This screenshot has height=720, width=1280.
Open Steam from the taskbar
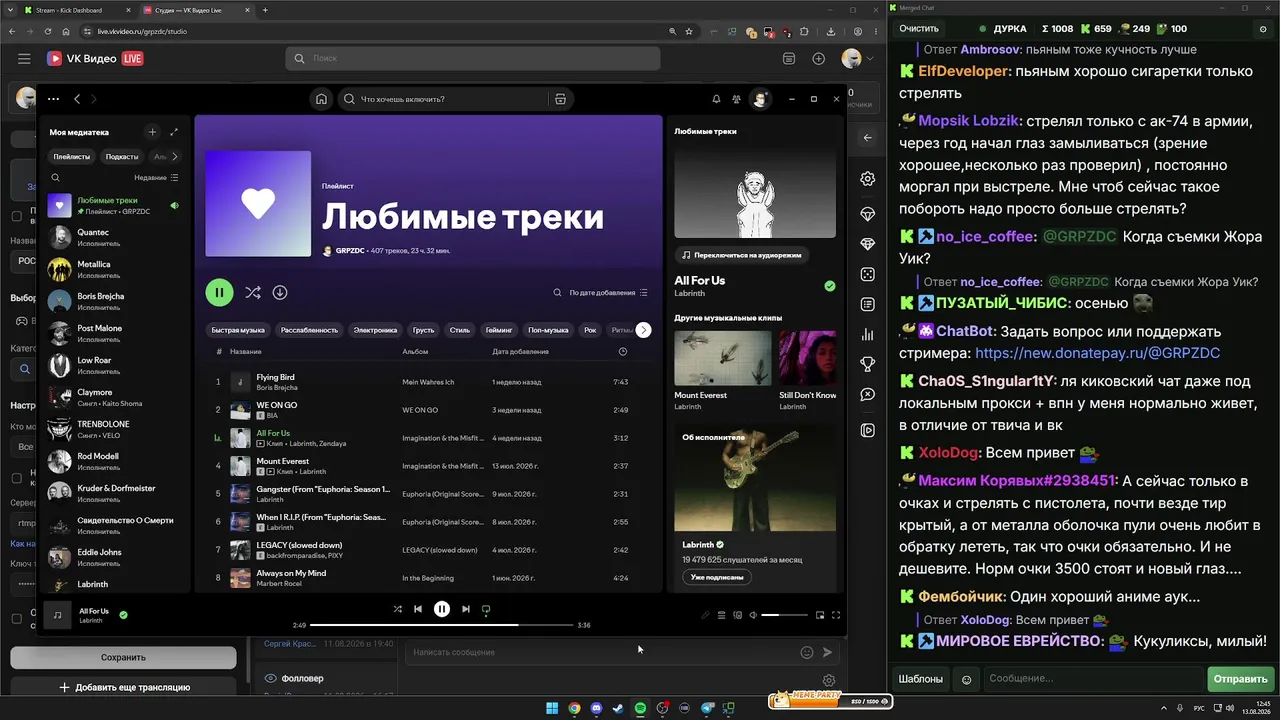coord(619,708)
